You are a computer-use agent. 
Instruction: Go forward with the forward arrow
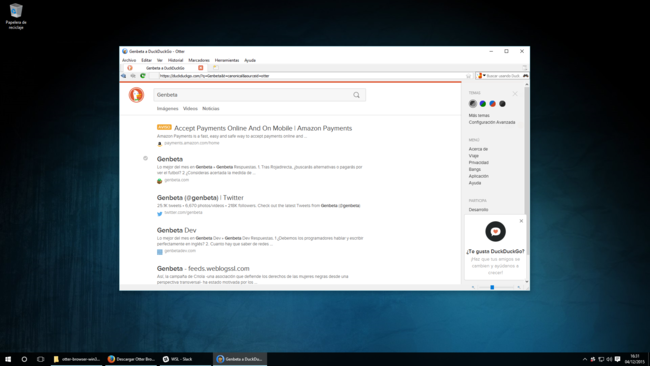(133, 76)
